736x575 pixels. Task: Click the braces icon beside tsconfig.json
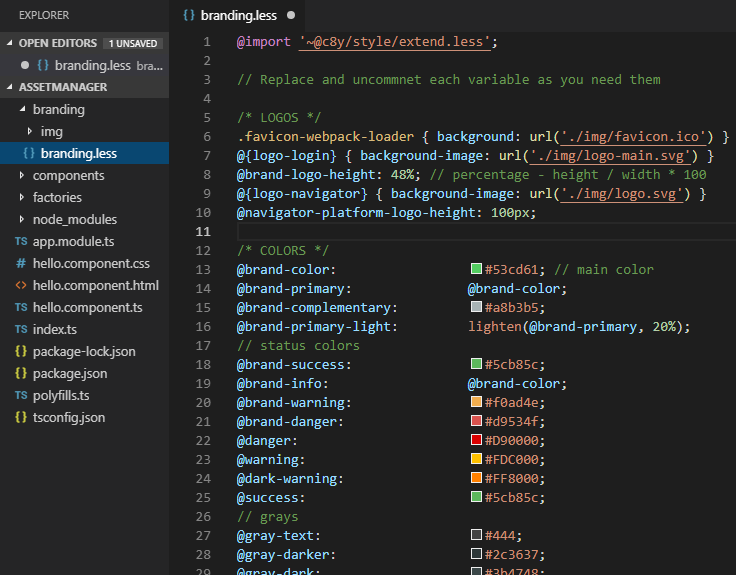point(21,418)
